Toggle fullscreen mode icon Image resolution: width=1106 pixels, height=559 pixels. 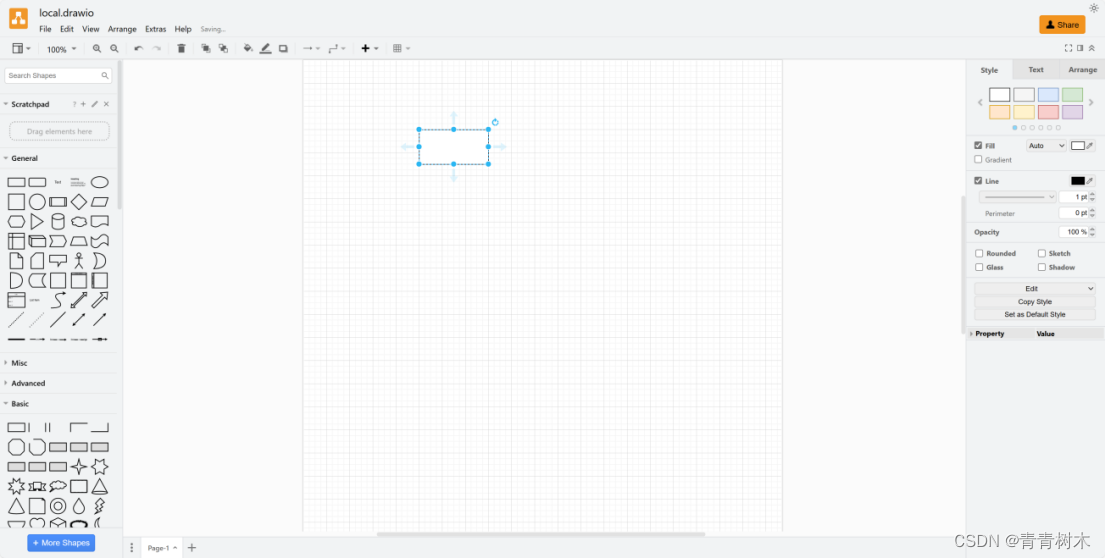[x=1068, y=48]
